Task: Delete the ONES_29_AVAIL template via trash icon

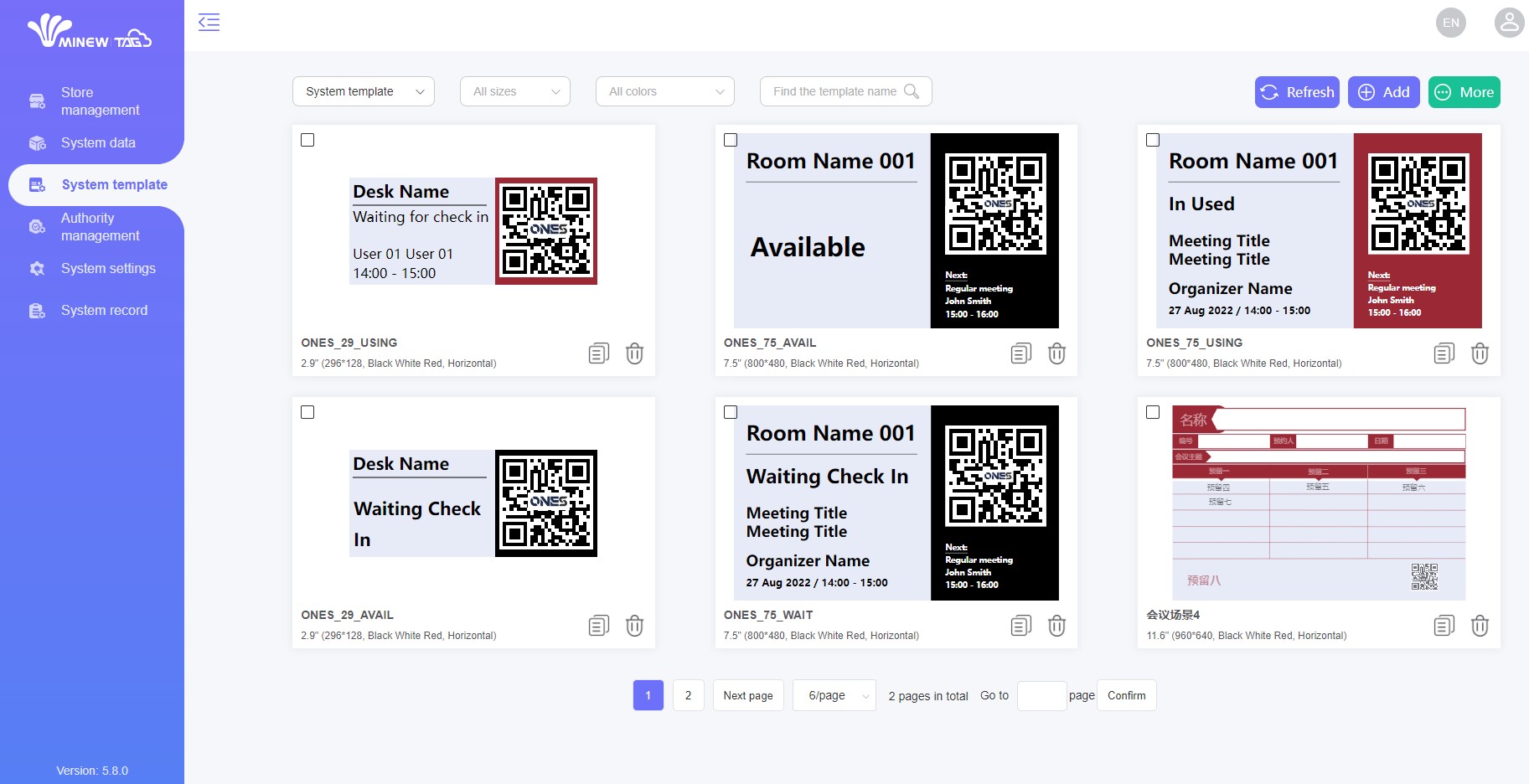Action: point(634,626)
